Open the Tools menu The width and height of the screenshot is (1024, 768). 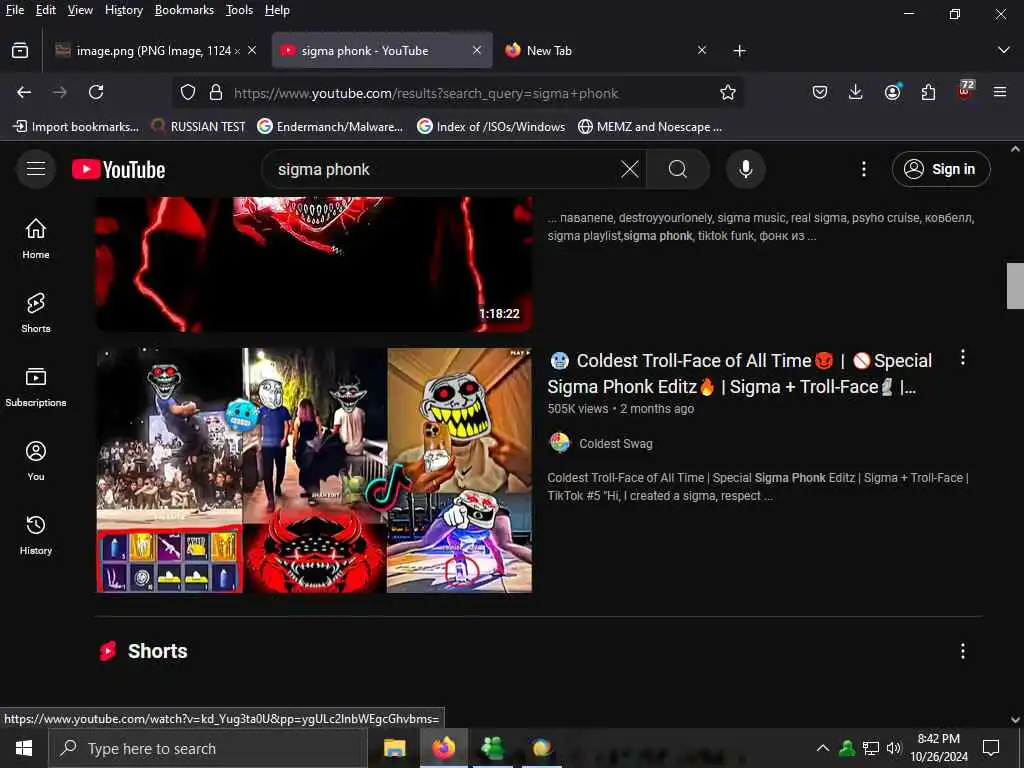pos(239,10)
